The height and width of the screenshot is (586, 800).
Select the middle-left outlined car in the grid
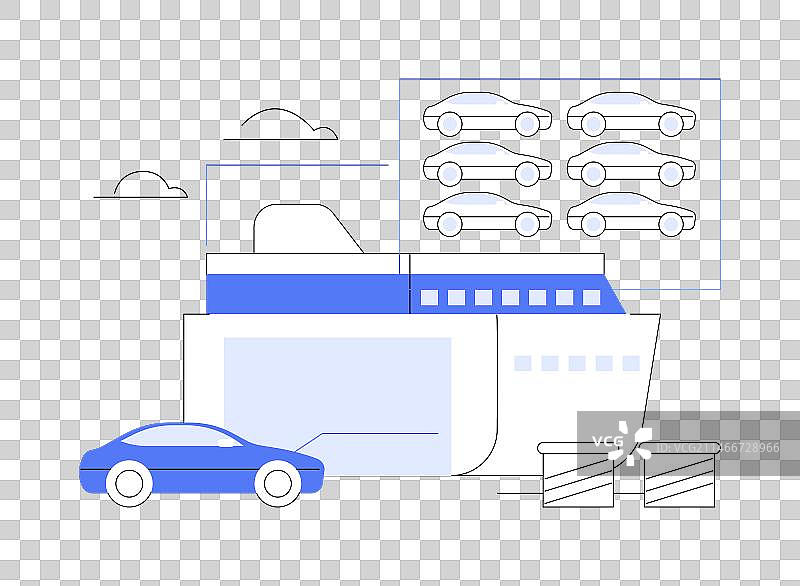(487, 164)
